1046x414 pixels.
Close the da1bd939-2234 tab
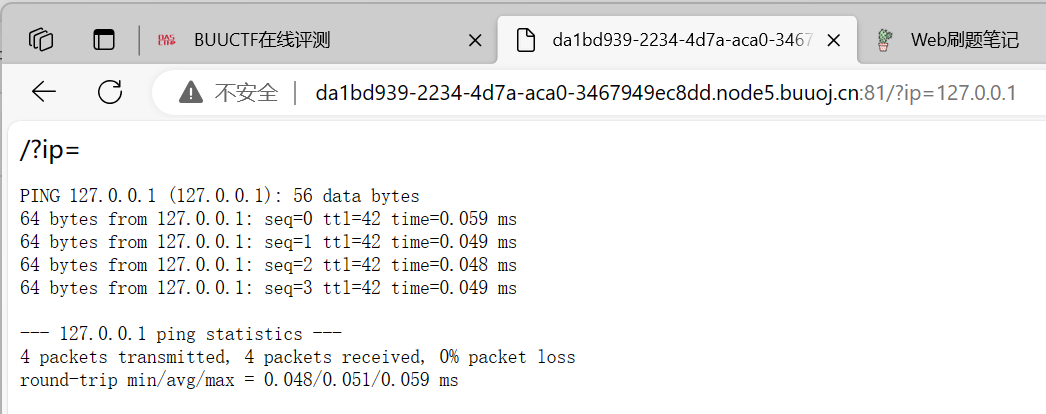[x=833, y=41]
